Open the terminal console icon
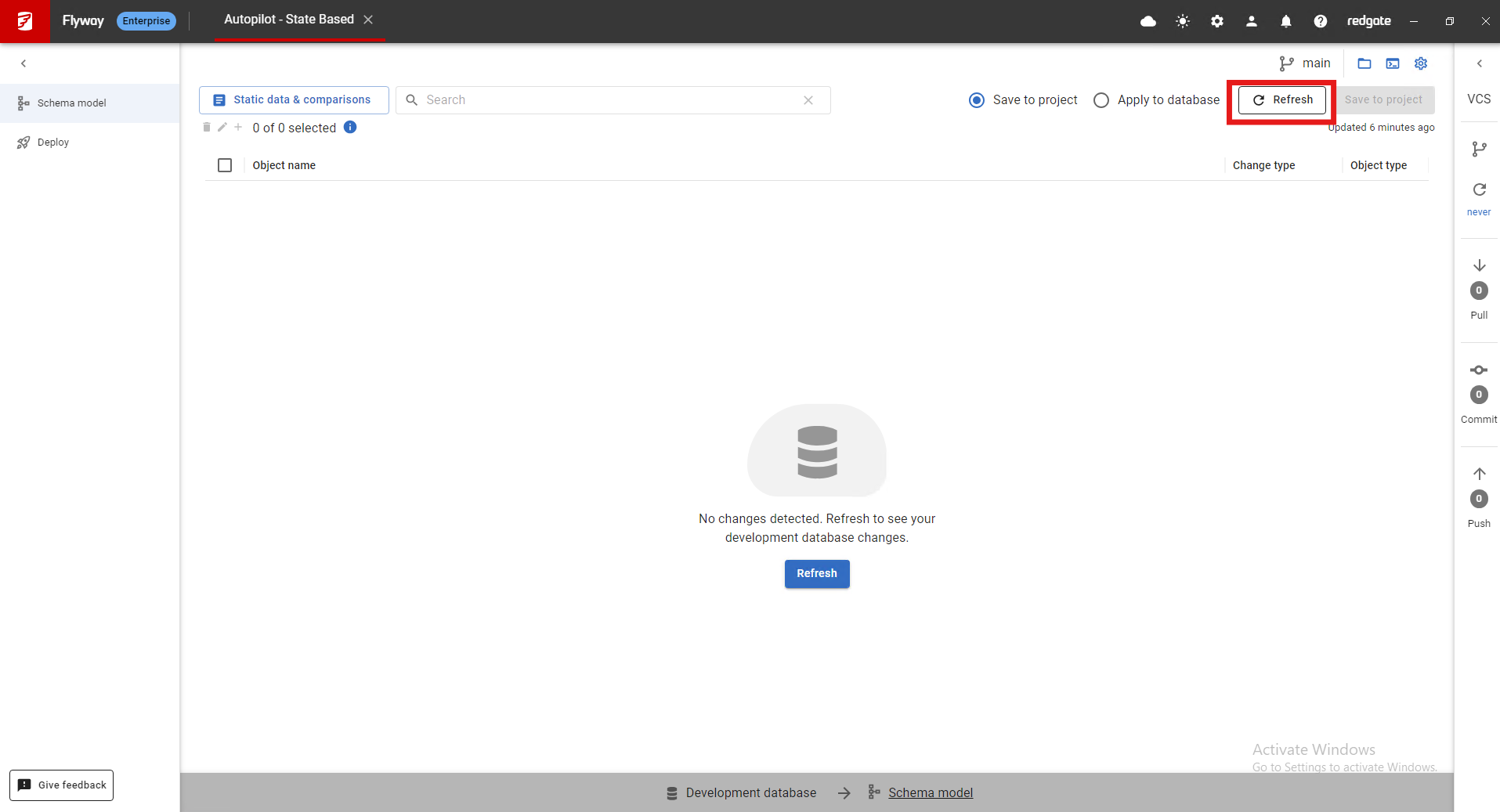The width and height of the screenshot is (1500, 812). (x=1393, y=63)
